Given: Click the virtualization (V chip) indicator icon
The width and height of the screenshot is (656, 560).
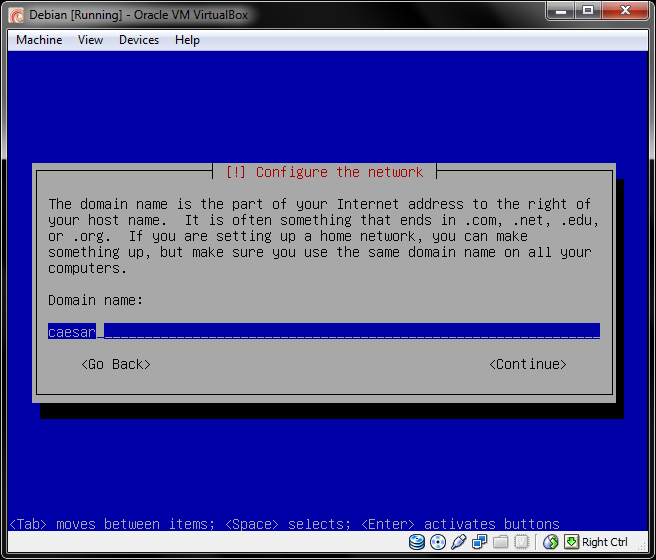Looking at the screenshot, I should pos(521,542).
